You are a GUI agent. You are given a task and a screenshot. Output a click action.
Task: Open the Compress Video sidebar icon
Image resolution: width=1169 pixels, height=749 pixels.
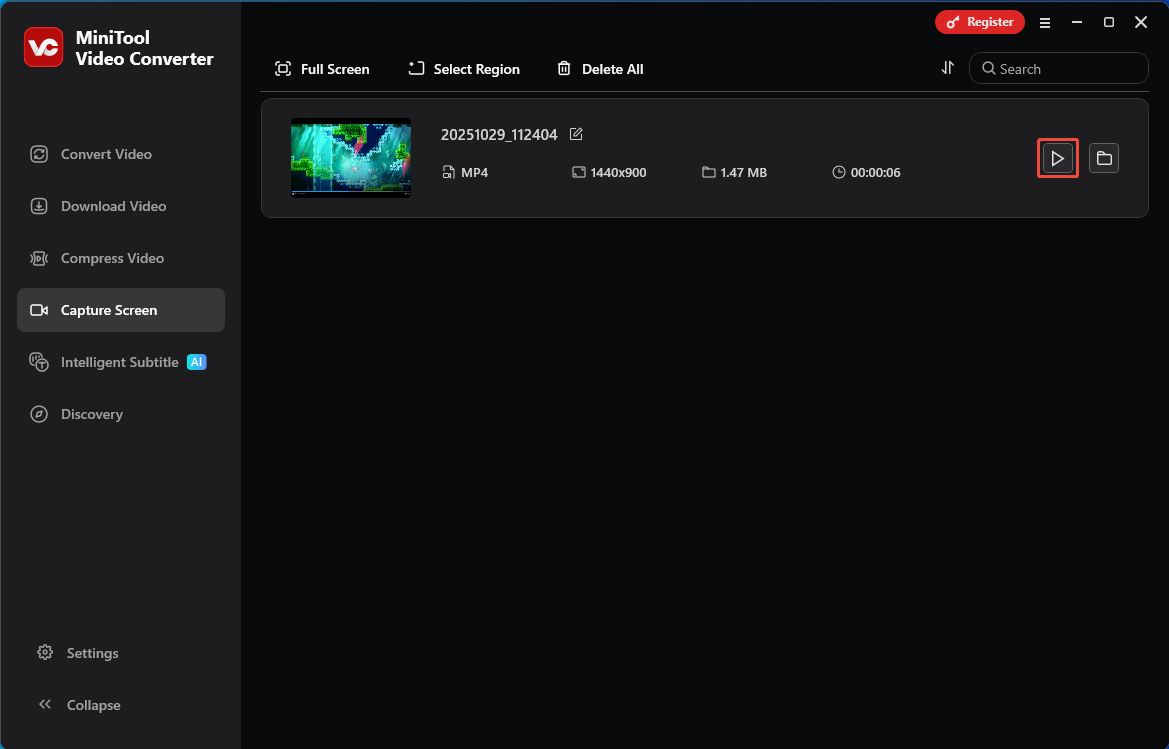tap(38, 258)
